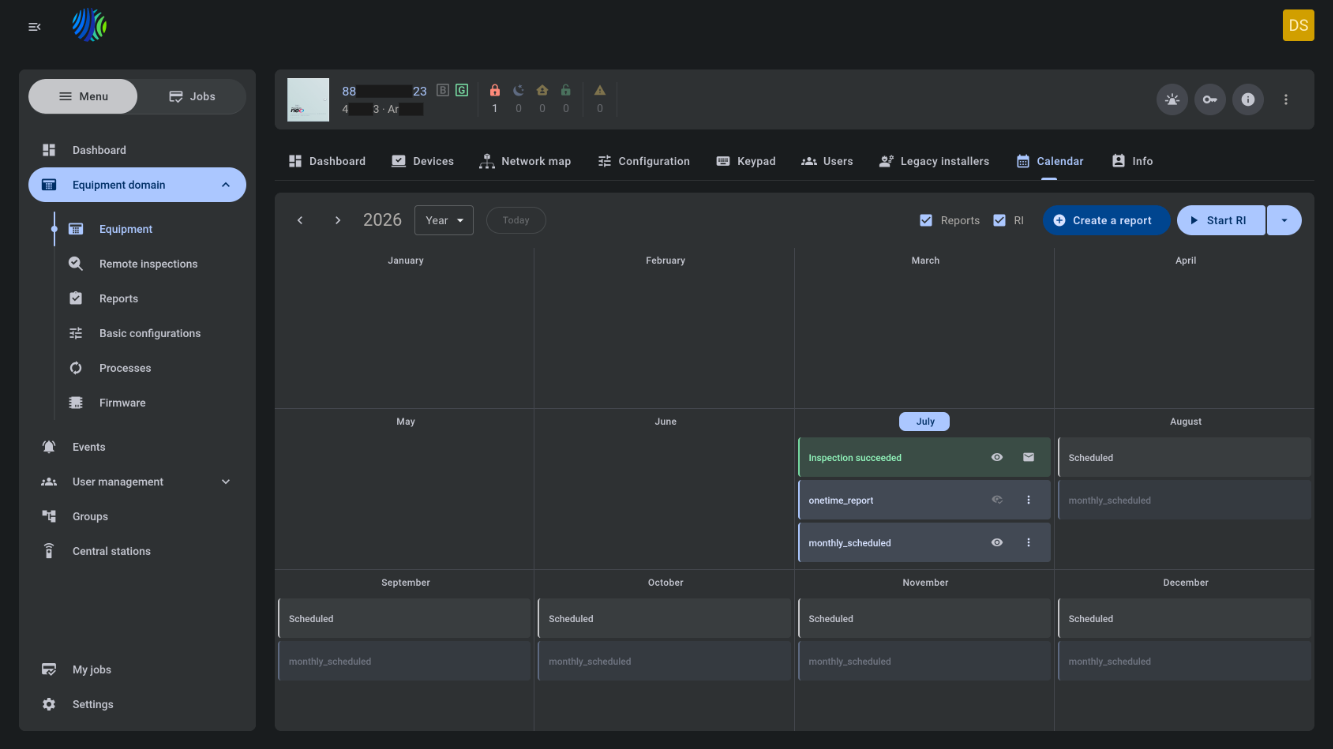Expand User management section
The image size is (1333, 749).
137,482
